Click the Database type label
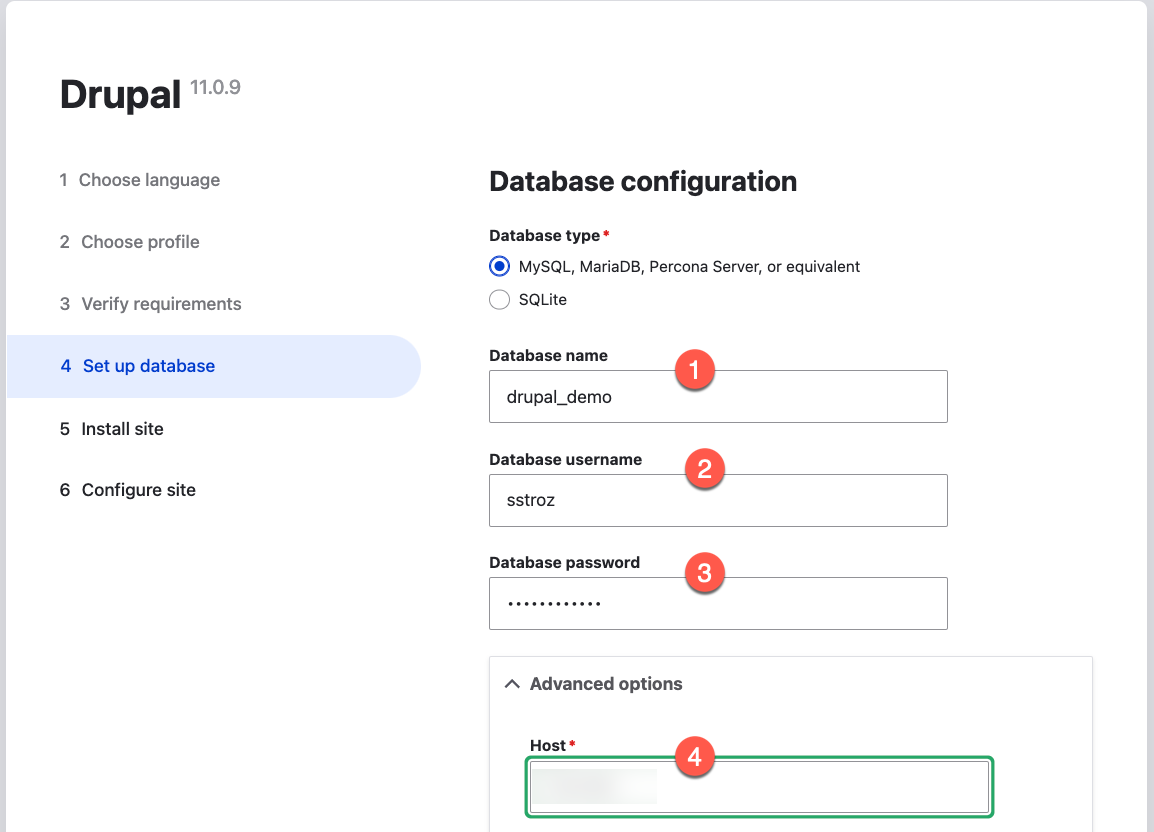This screenshot has height=832, width=1154. (545, 236)
